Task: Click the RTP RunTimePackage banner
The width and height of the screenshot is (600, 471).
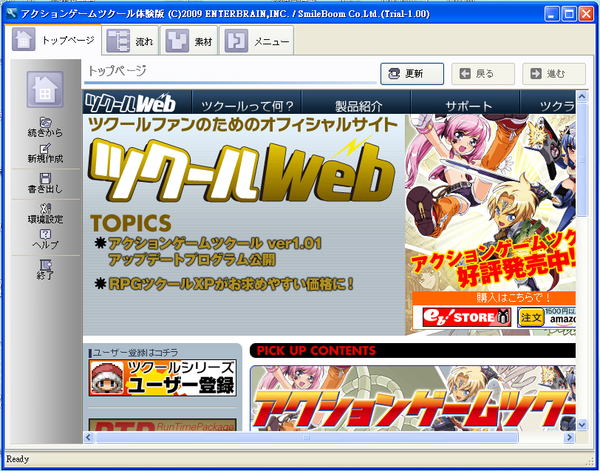Action: [x=163, y=425]
